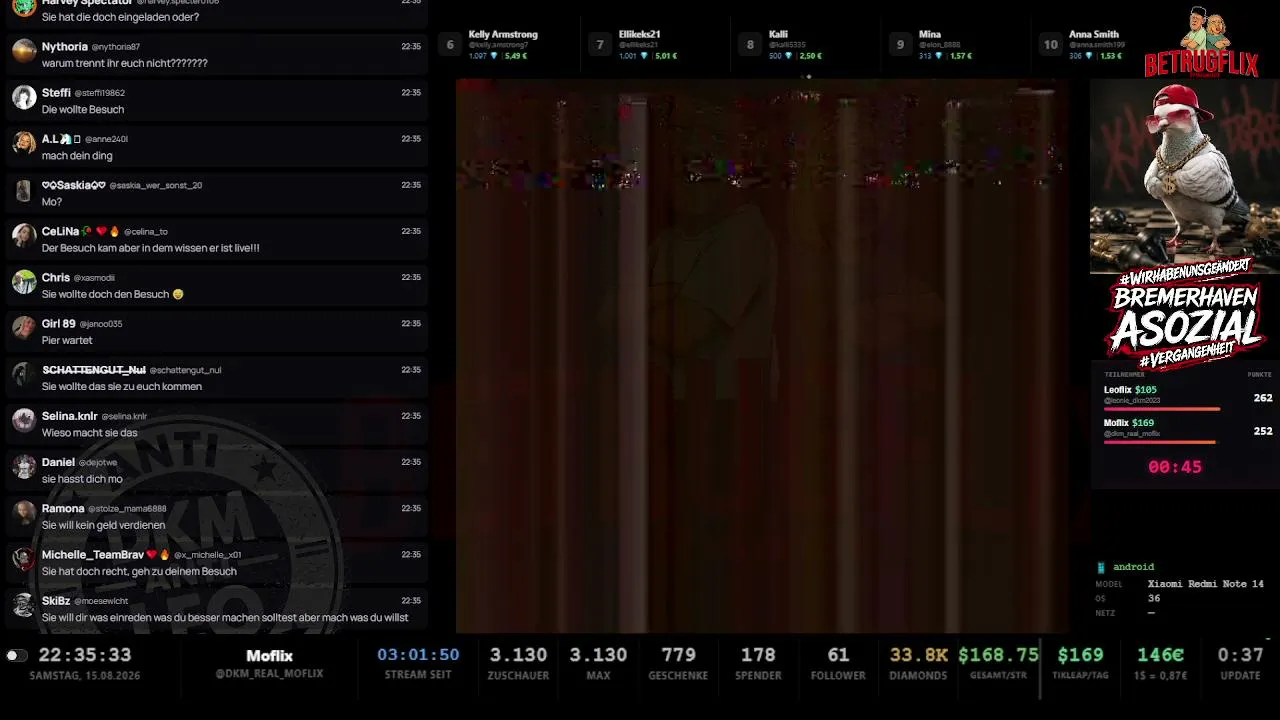Click Selina.knlr's avatar
Image resolution: width=1280 pixels, height=720 pixels.
tap(24, 419)
